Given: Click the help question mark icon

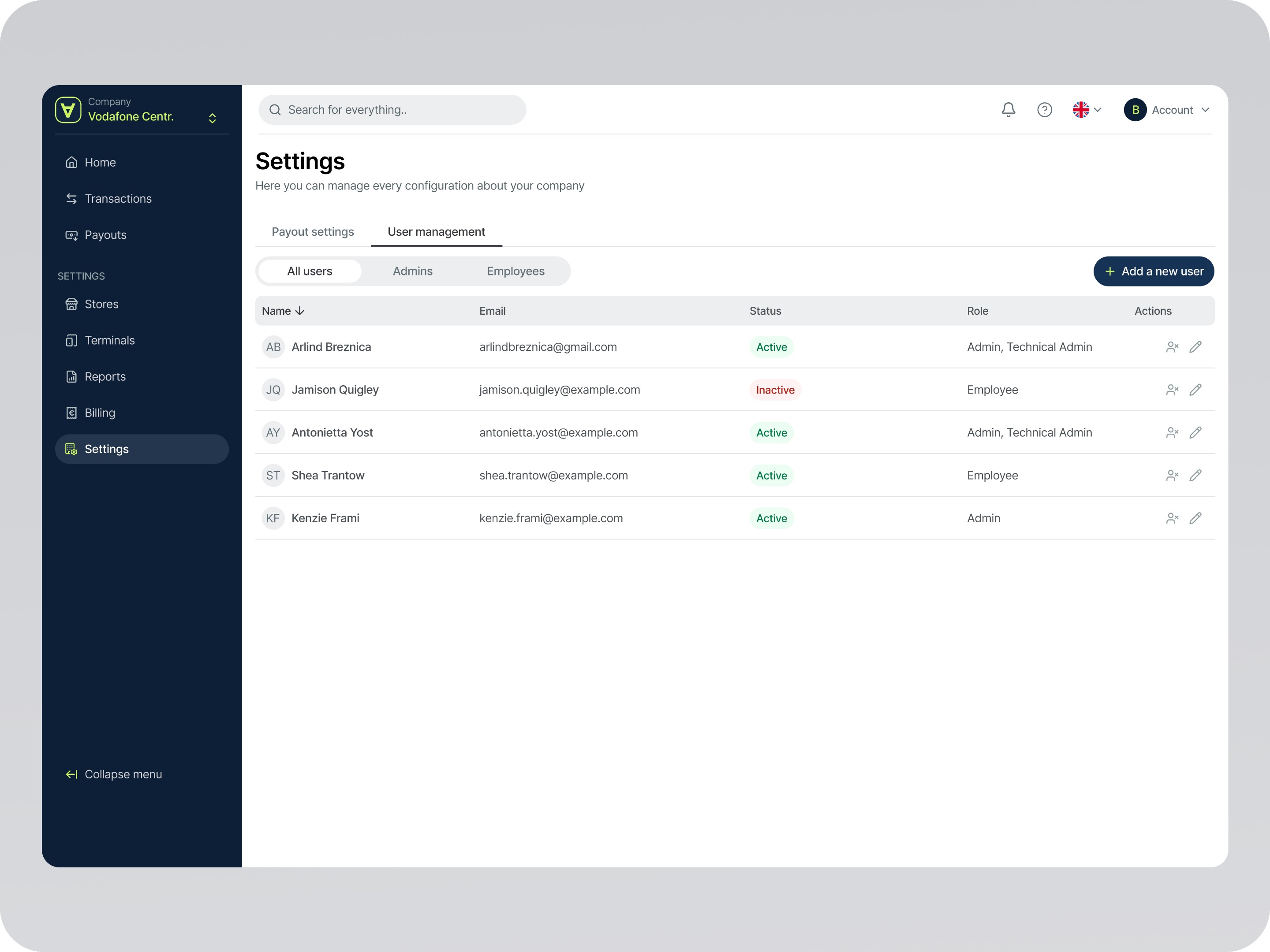Looking at the screenshot, I should (1044, 110).
